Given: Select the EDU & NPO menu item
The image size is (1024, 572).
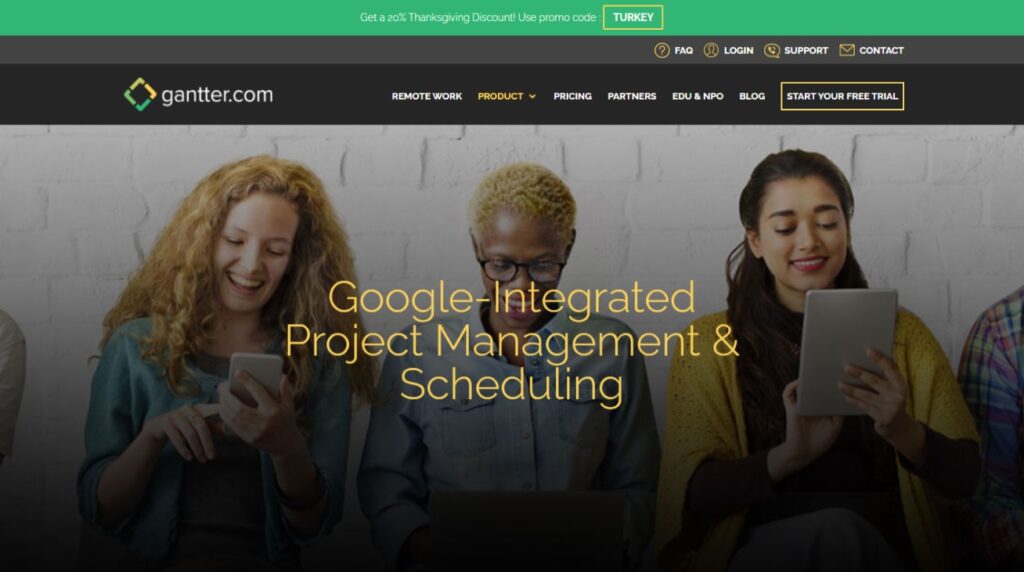Looking at the screenshot, I should click(697, 96).
